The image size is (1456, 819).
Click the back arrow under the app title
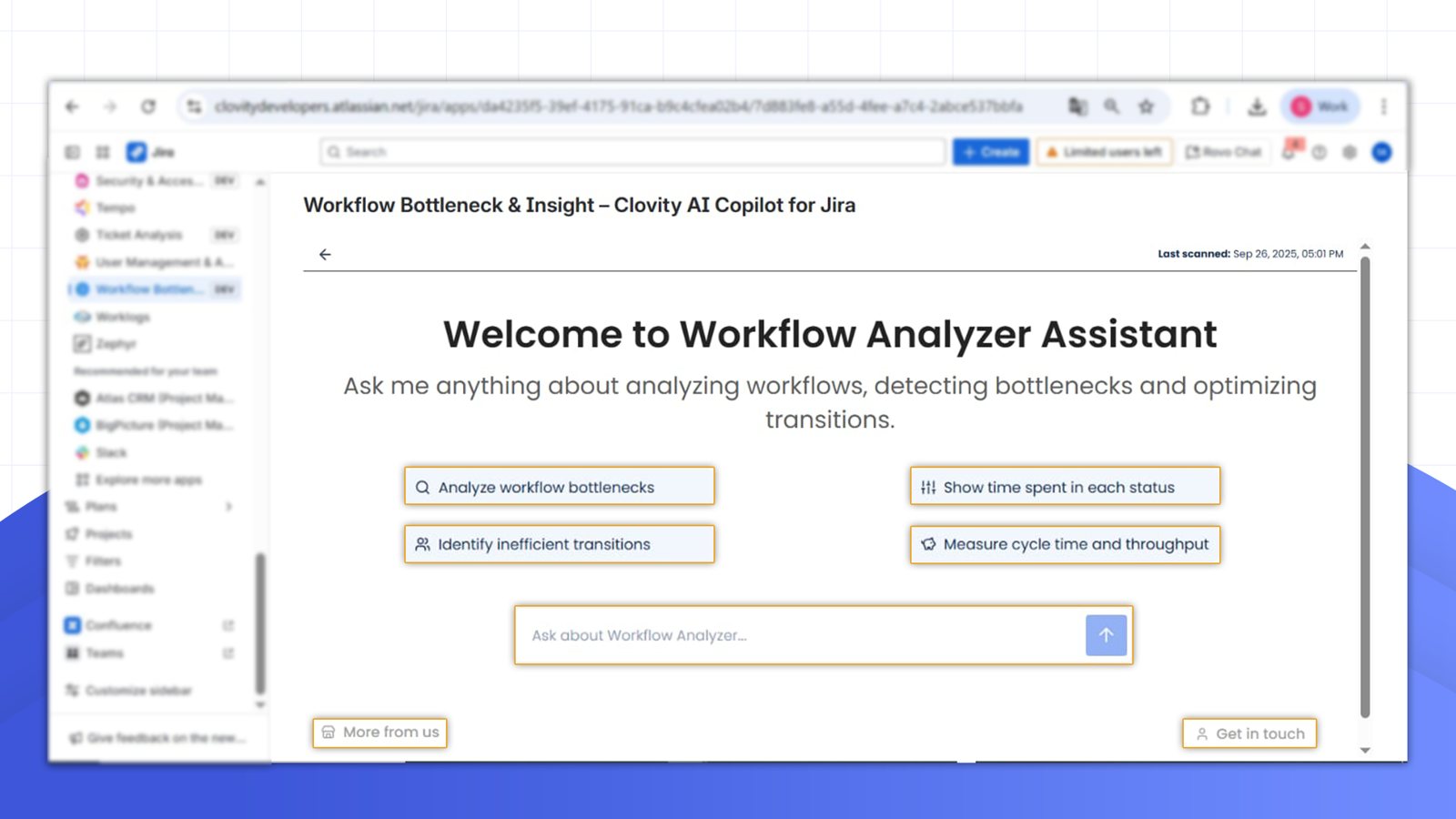coord(325,254)
